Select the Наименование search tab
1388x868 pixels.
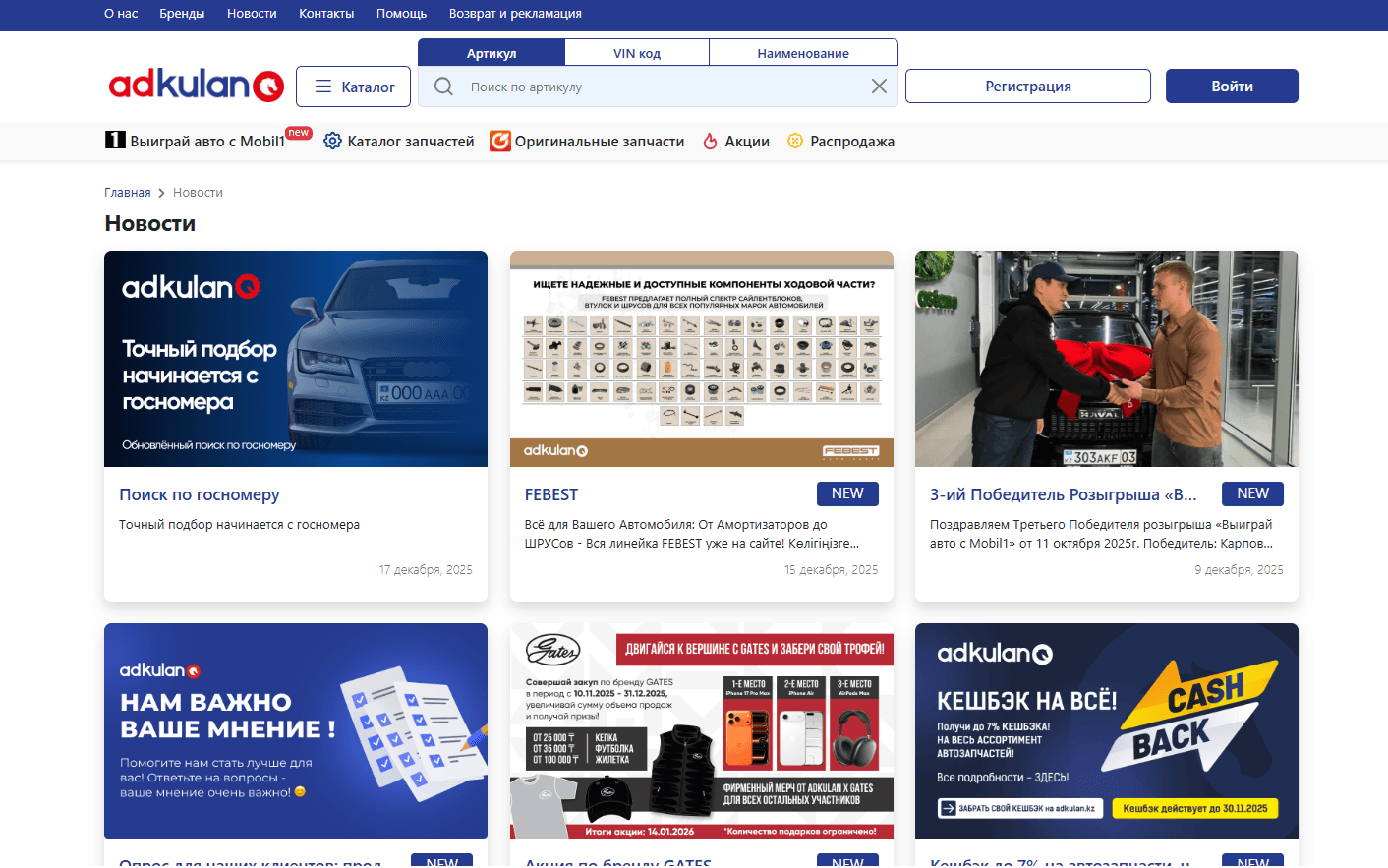click(802, 53)
